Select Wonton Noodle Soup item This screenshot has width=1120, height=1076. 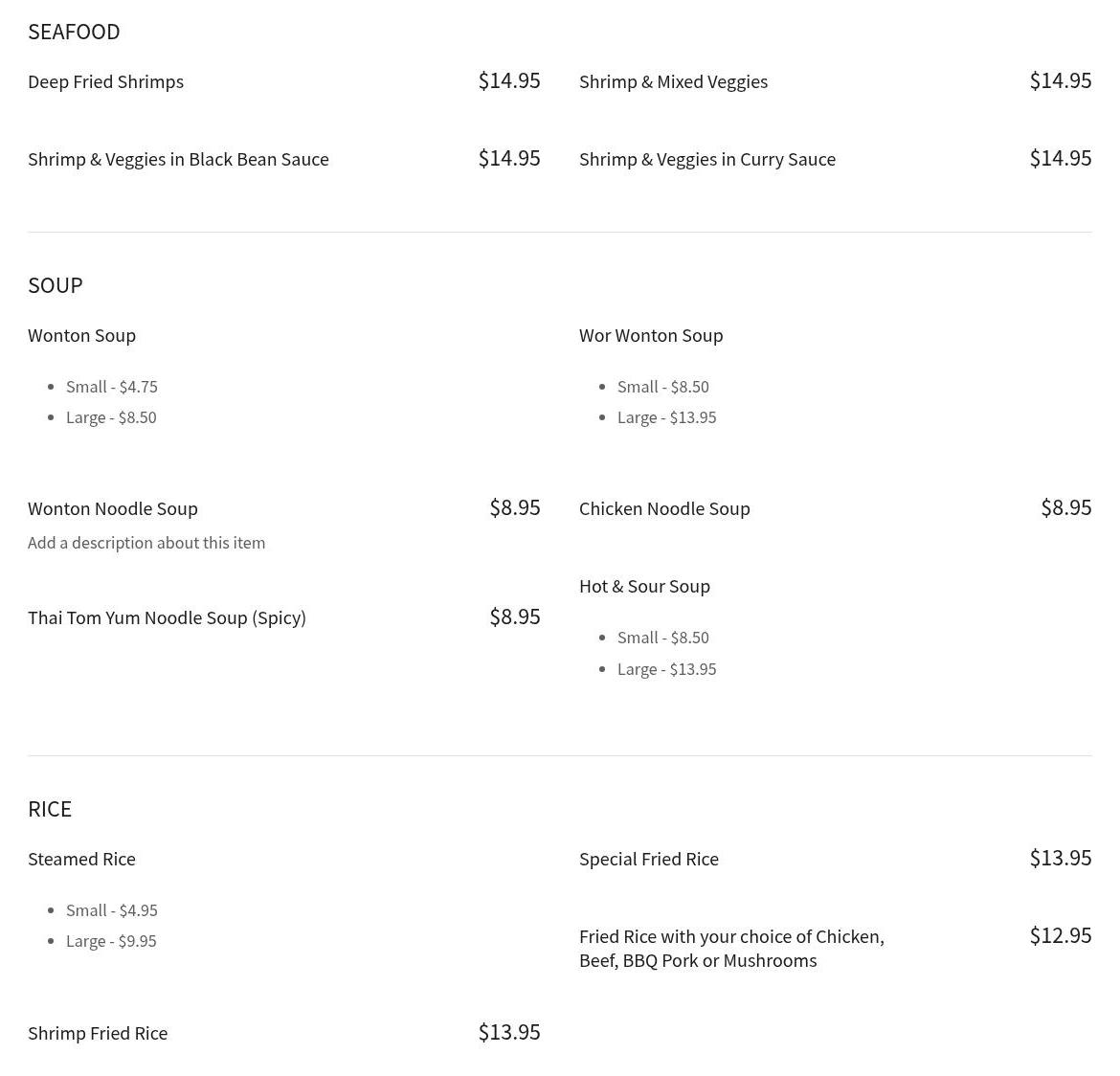pyautogui.click(x=113, y=509)
